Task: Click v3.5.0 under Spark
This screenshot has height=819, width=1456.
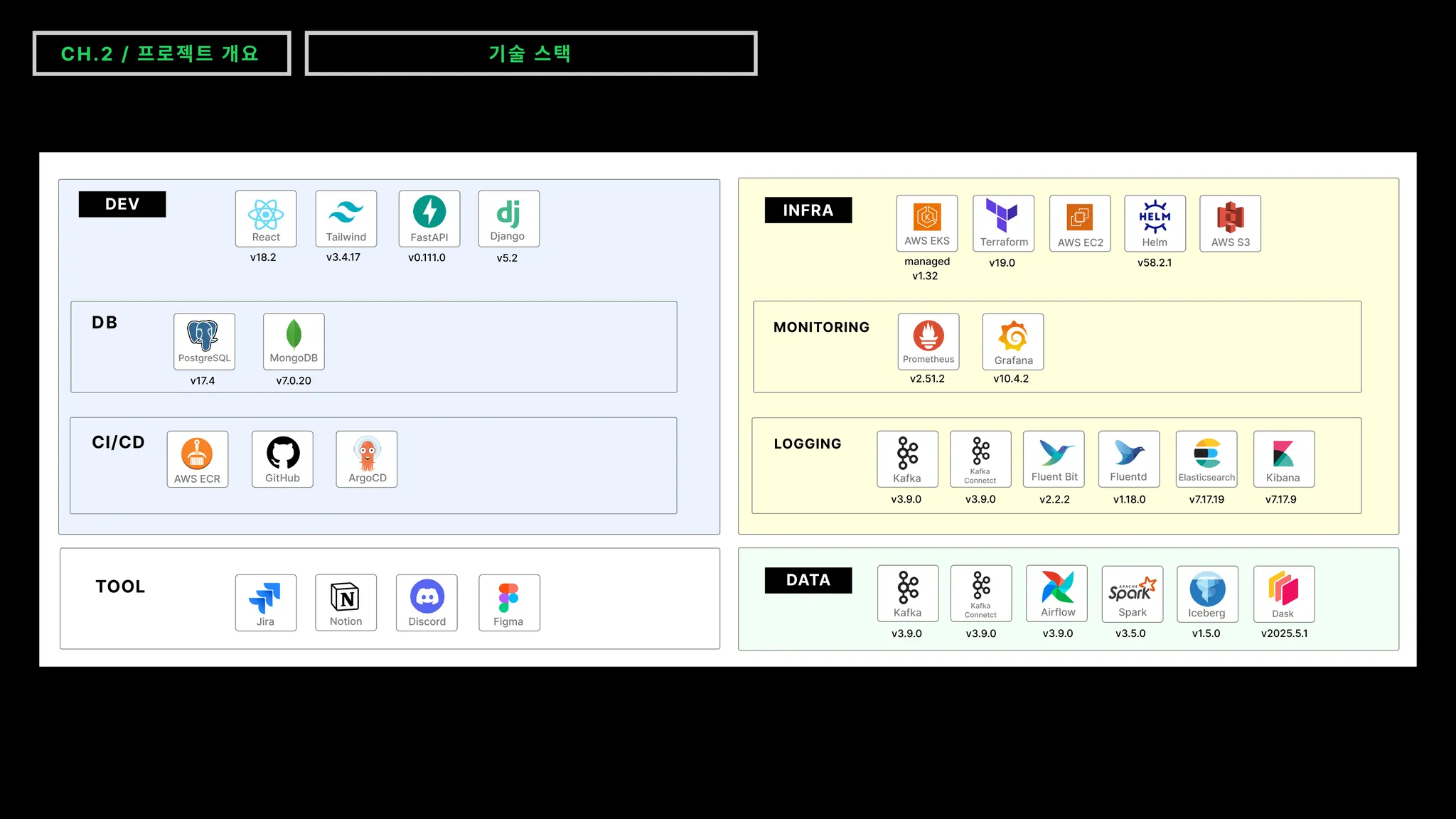Action: point(1130,633)
